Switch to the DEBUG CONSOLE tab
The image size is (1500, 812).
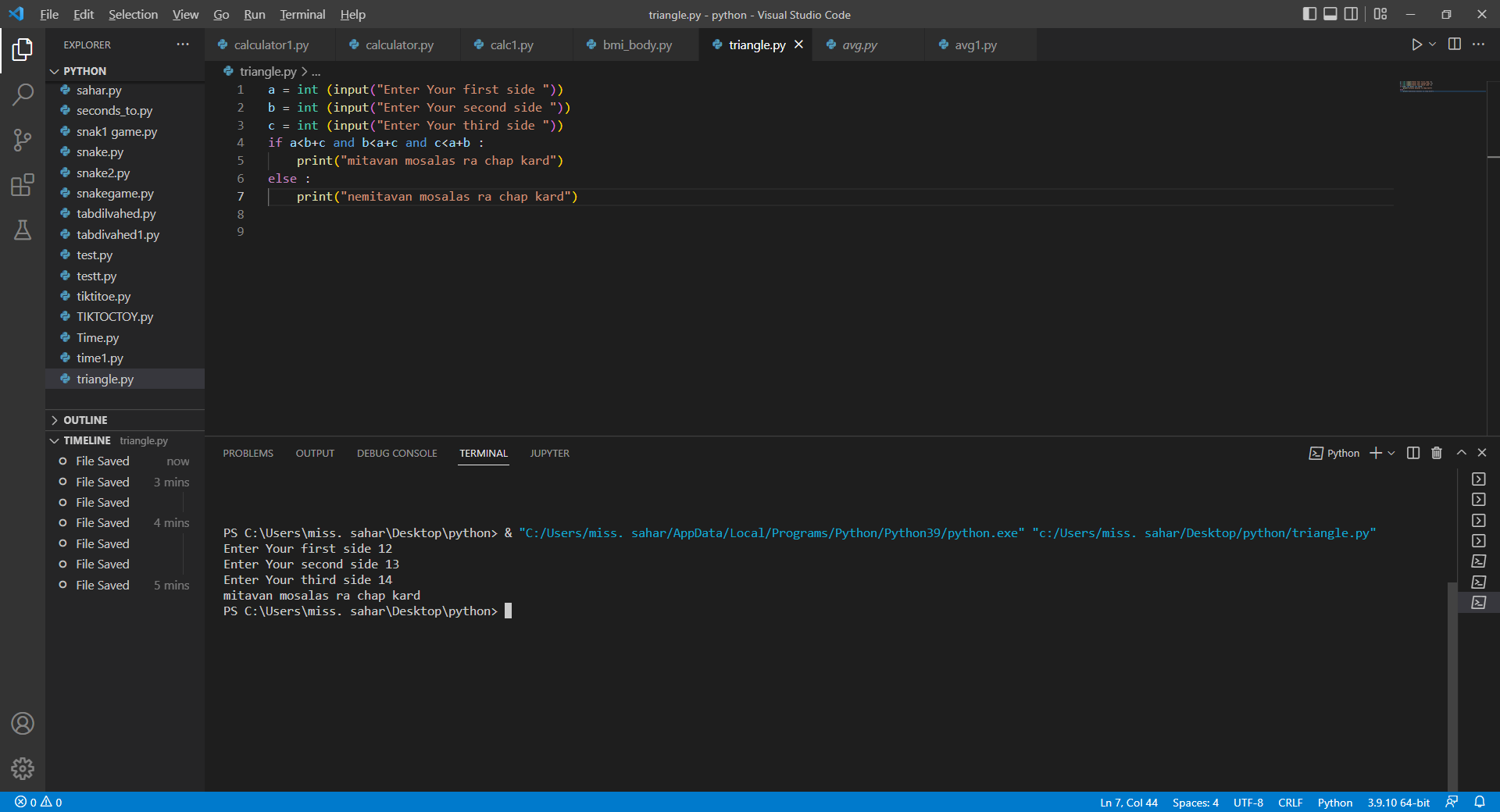pyautogui.click(x=396, y=453)
